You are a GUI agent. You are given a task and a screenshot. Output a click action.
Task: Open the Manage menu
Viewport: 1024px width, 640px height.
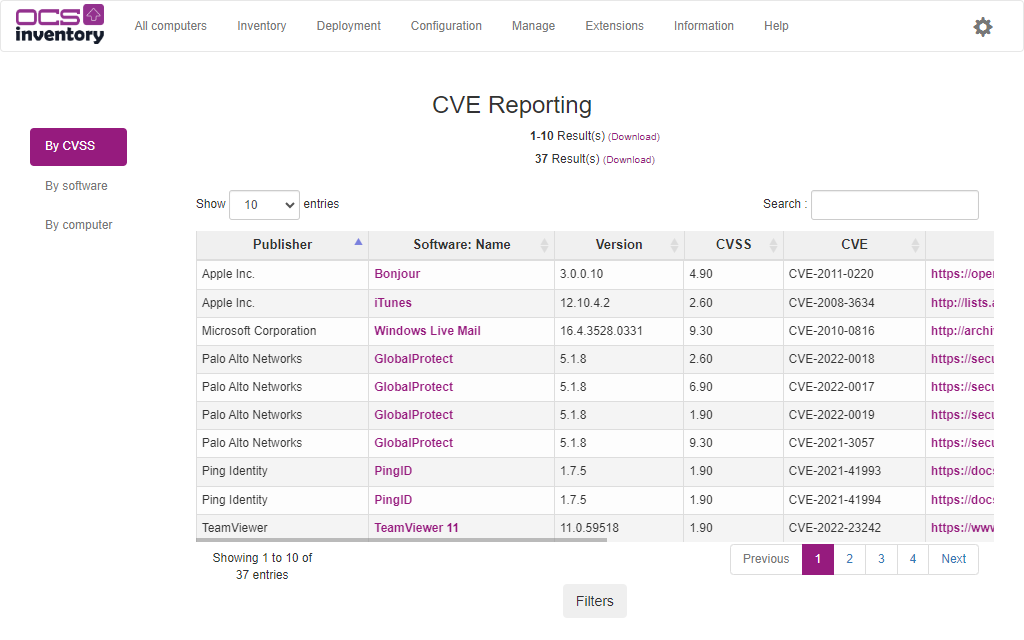(533, 26)
